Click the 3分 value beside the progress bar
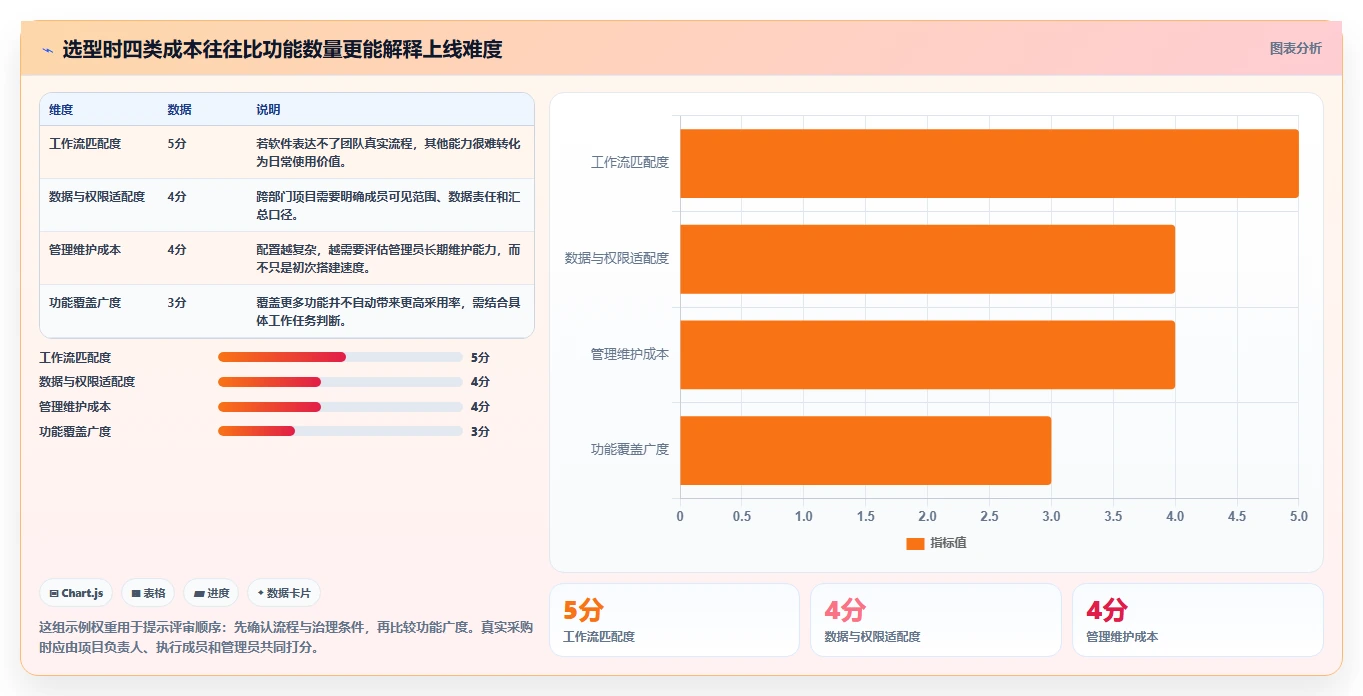 tap(480, 432)
